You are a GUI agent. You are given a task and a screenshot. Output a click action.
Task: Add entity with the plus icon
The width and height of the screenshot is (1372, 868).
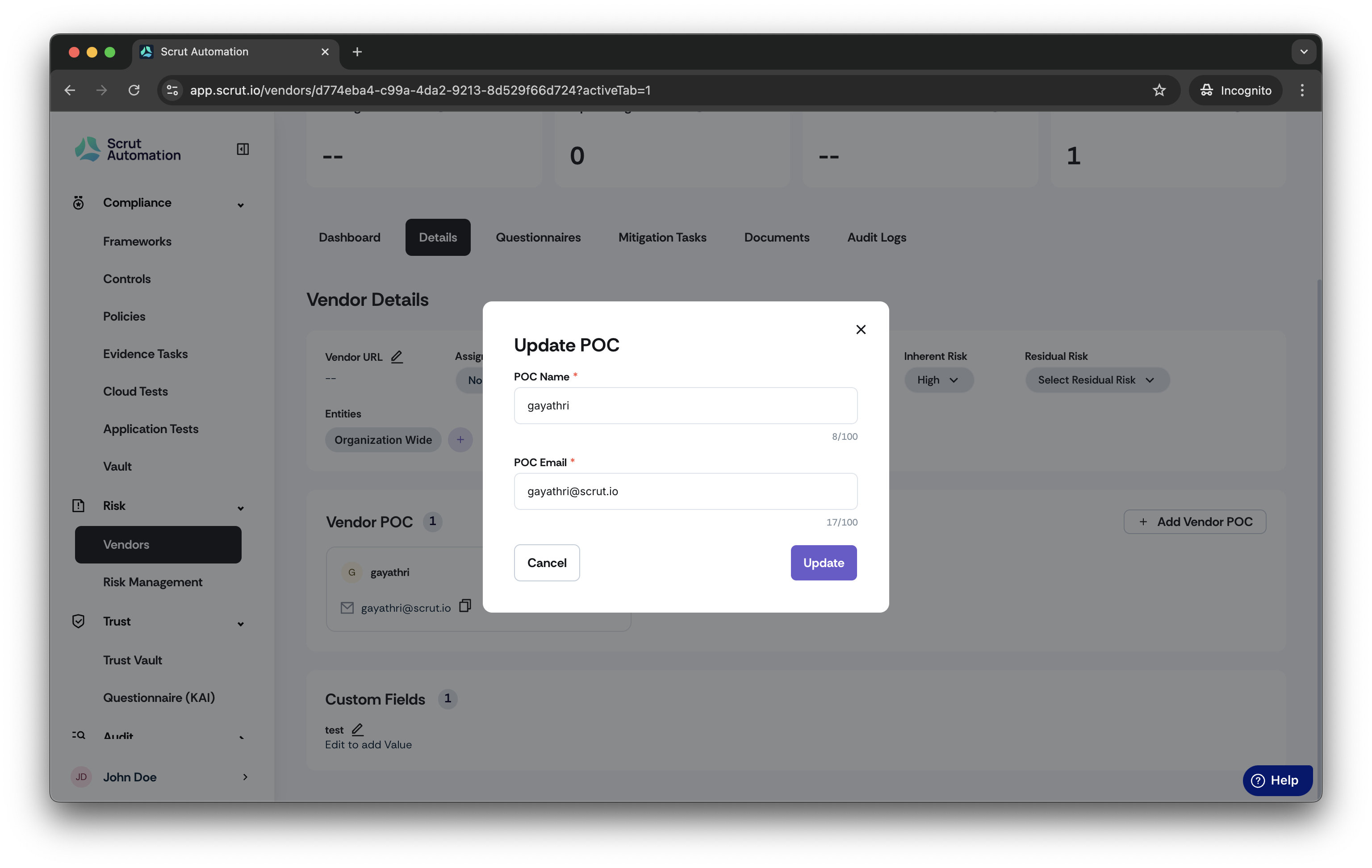(460, 440)
